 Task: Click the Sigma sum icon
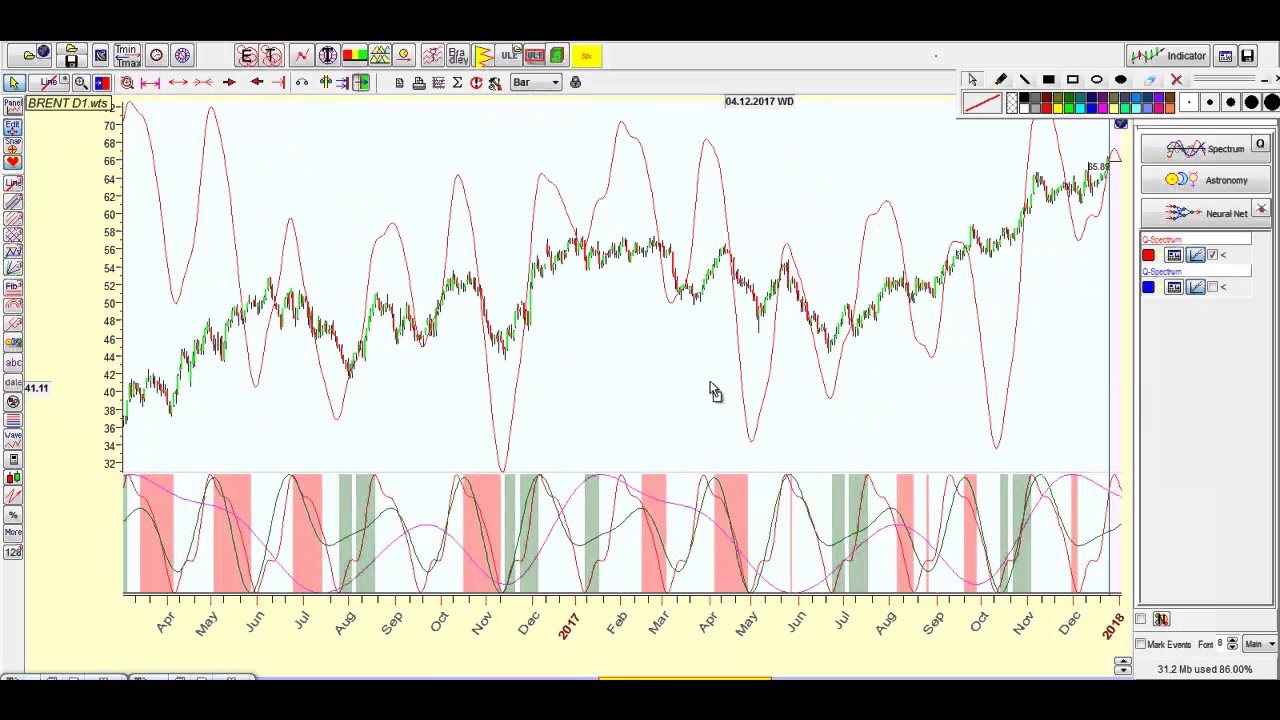coord(457,83)
